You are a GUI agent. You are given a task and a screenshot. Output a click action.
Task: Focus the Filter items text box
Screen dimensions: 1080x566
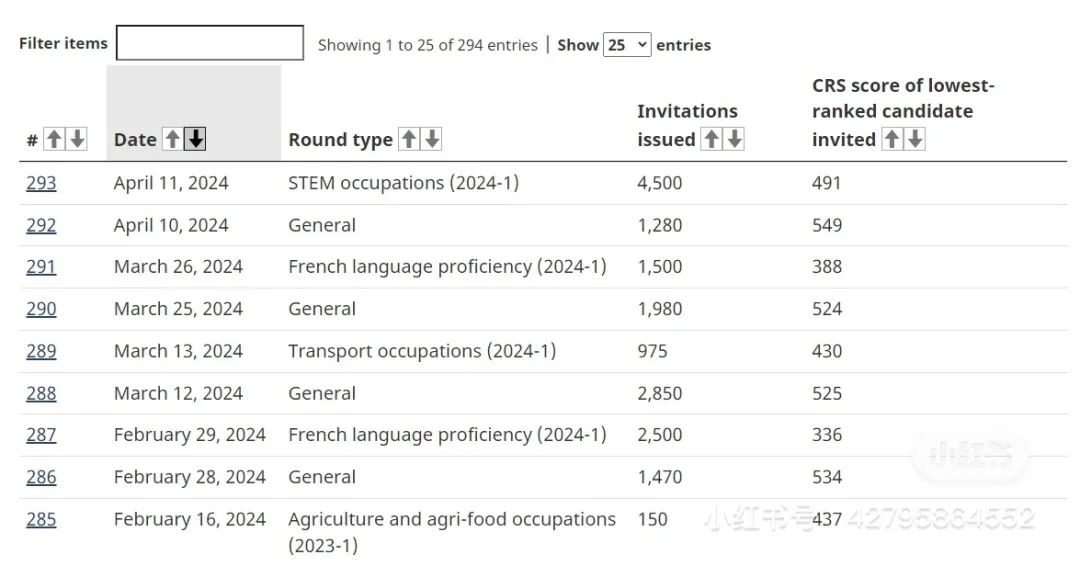click(x=209, y=43)
